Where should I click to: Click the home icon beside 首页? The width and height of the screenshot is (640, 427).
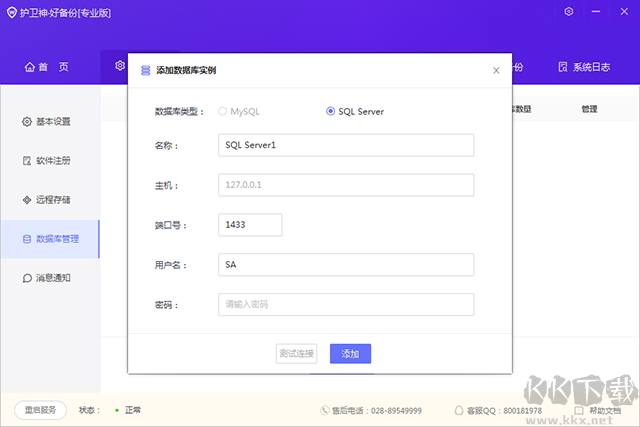[30, 67]
